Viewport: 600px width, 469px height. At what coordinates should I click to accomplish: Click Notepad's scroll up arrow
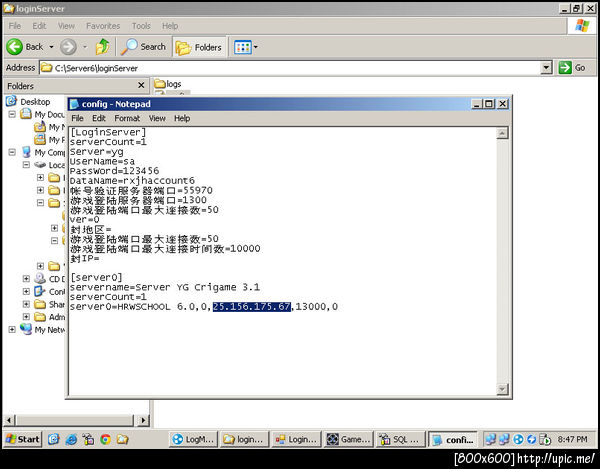point(502,133)
